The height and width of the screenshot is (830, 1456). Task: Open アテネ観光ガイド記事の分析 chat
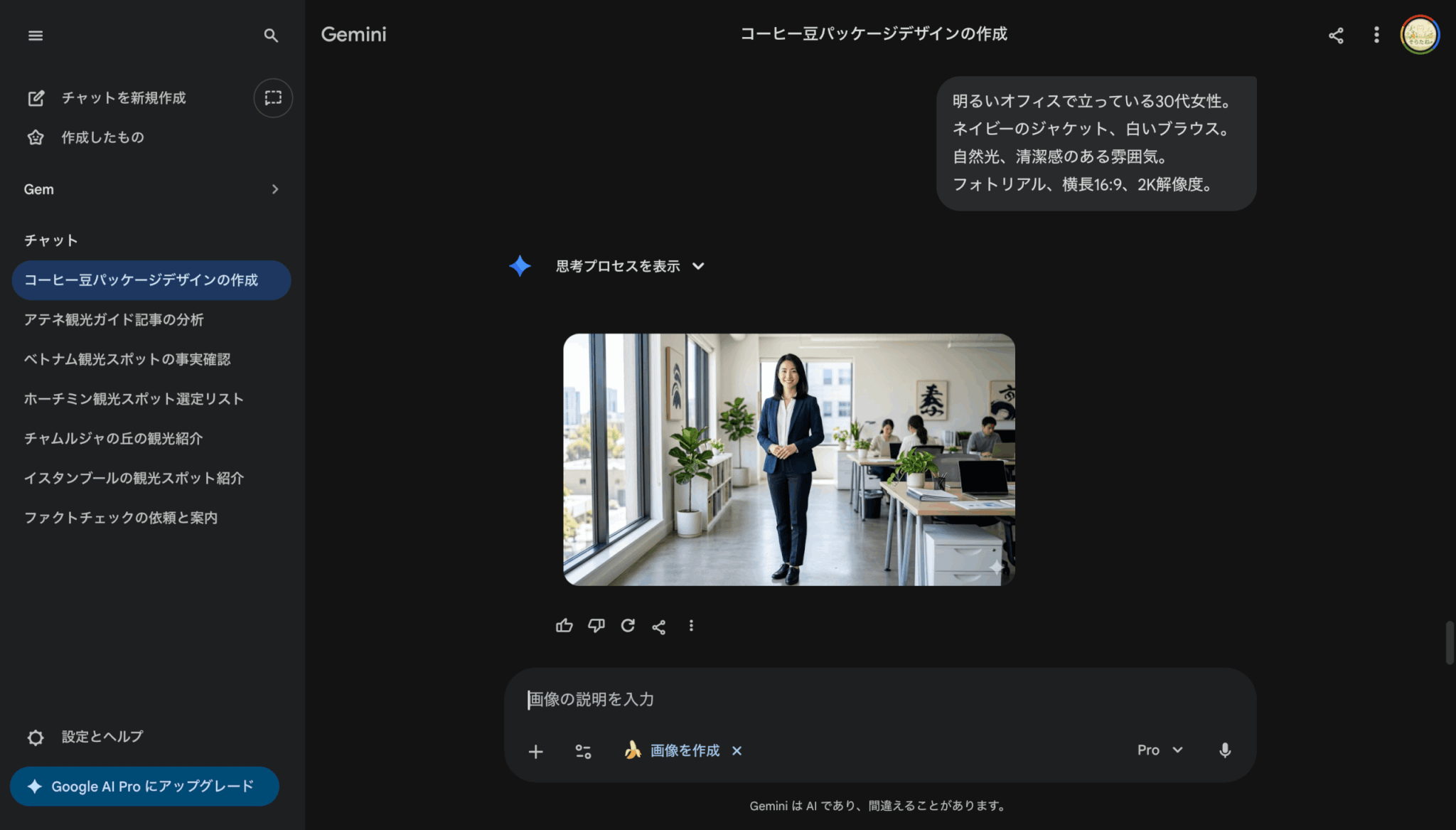click(x=114, y=320)
